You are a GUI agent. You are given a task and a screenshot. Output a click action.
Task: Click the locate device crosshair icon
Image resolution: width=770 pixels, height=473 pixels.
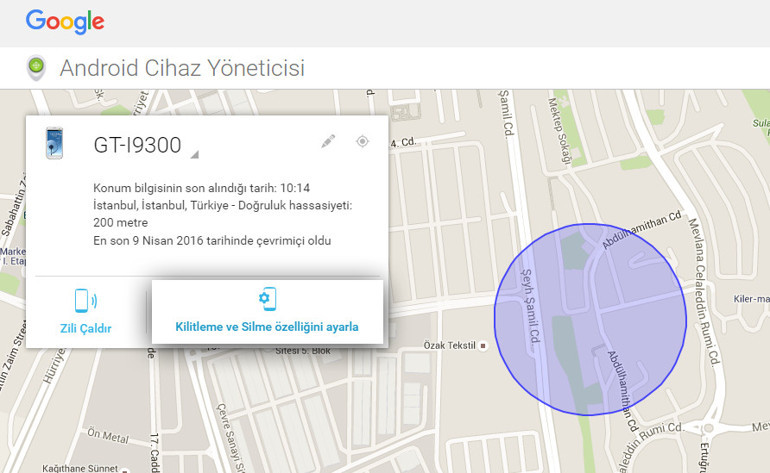pos(362,141)
